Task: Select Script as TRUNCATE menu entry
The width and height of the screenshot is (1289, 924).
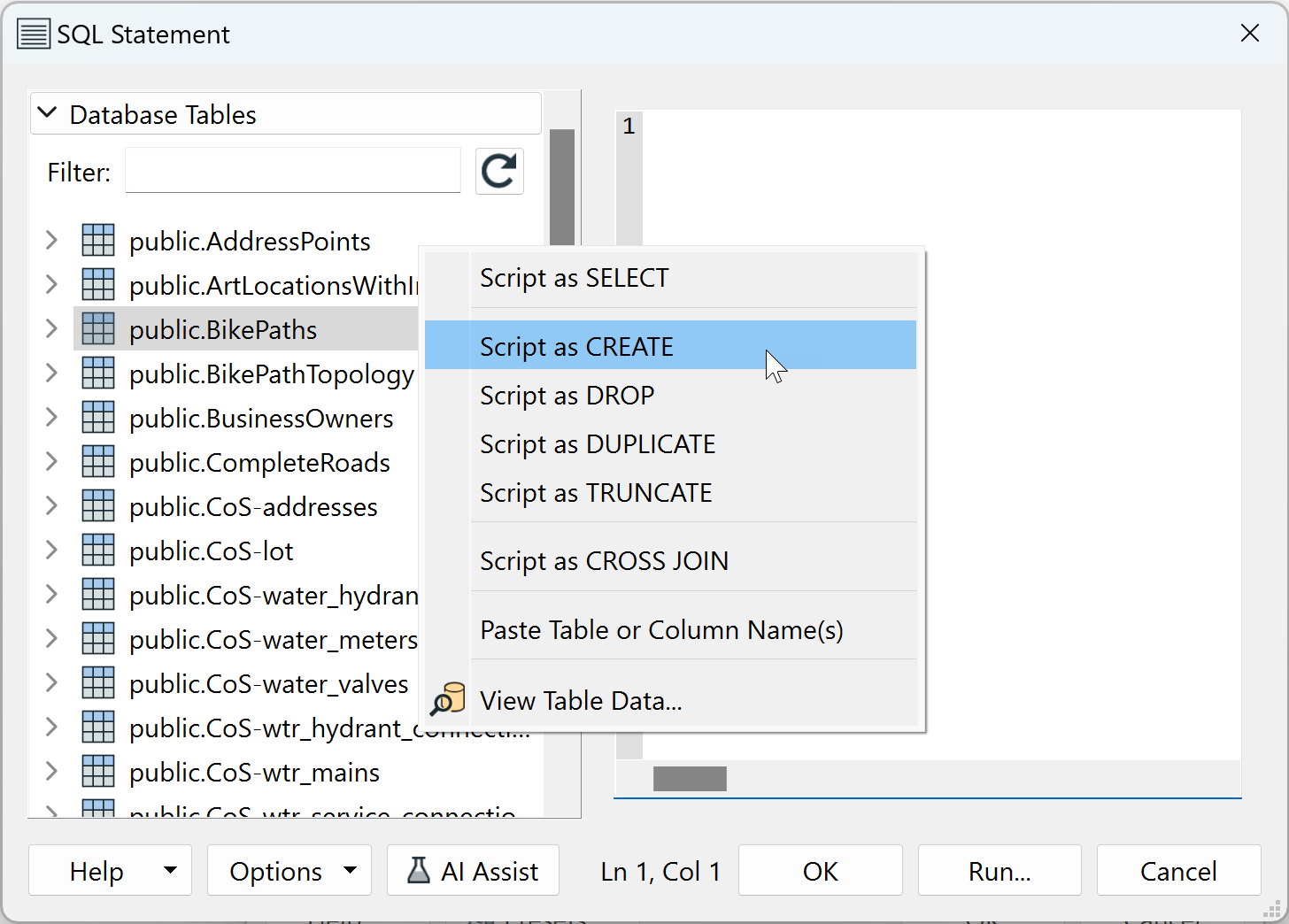Action: (x=596, y=493)
